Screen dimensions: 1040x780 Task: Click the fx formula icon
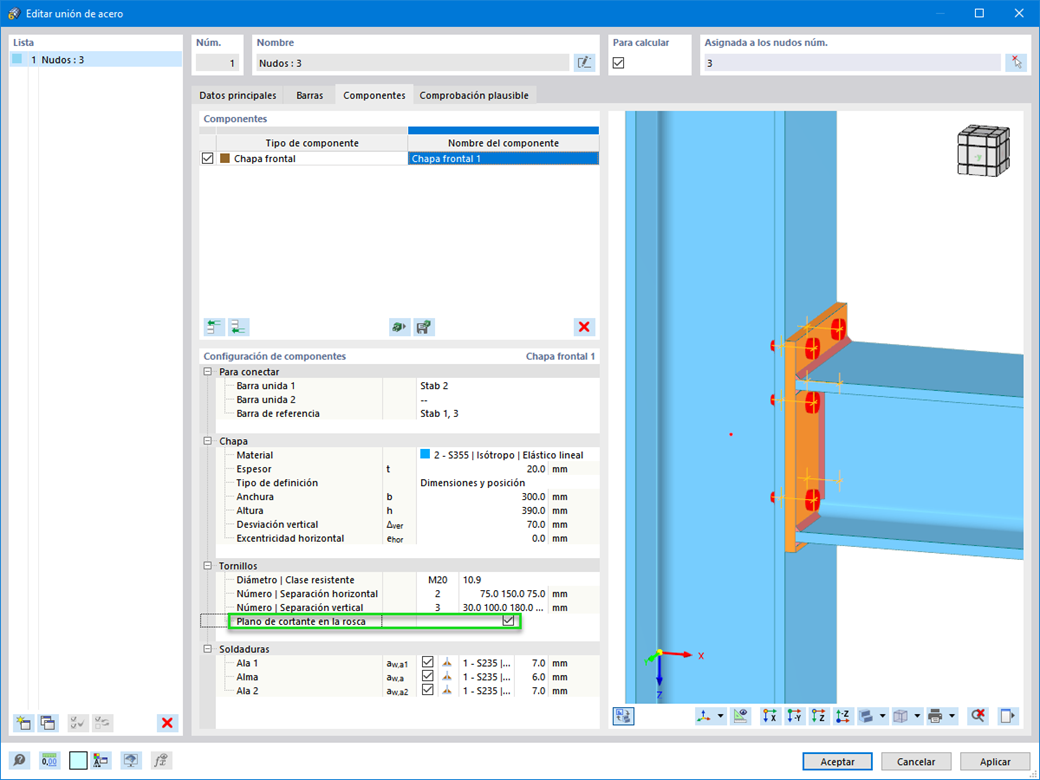[x=161, y=761]
